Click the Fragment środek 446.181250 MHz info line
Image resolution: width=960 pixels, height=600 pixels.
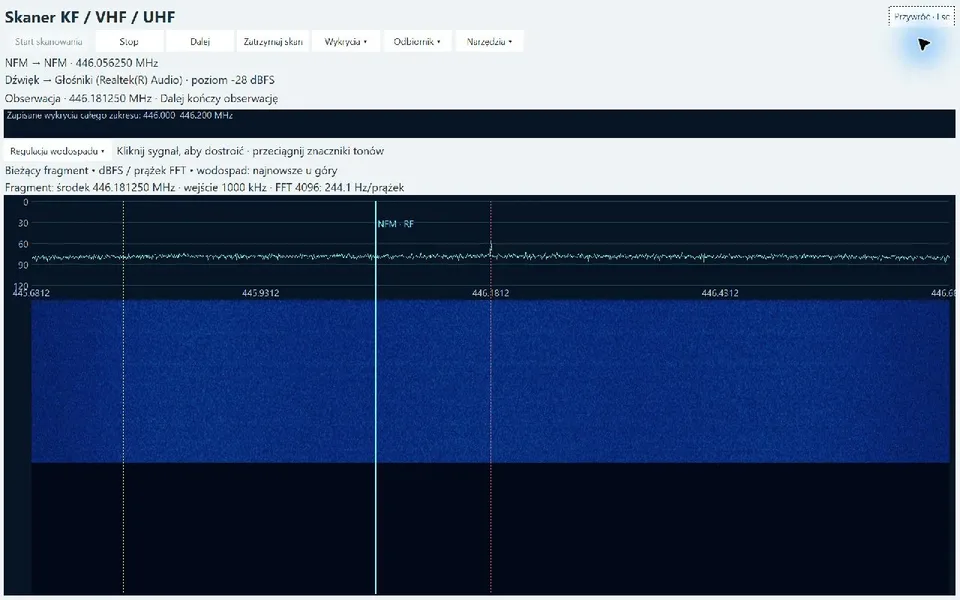pyautogui.click(x=204, y=188)
